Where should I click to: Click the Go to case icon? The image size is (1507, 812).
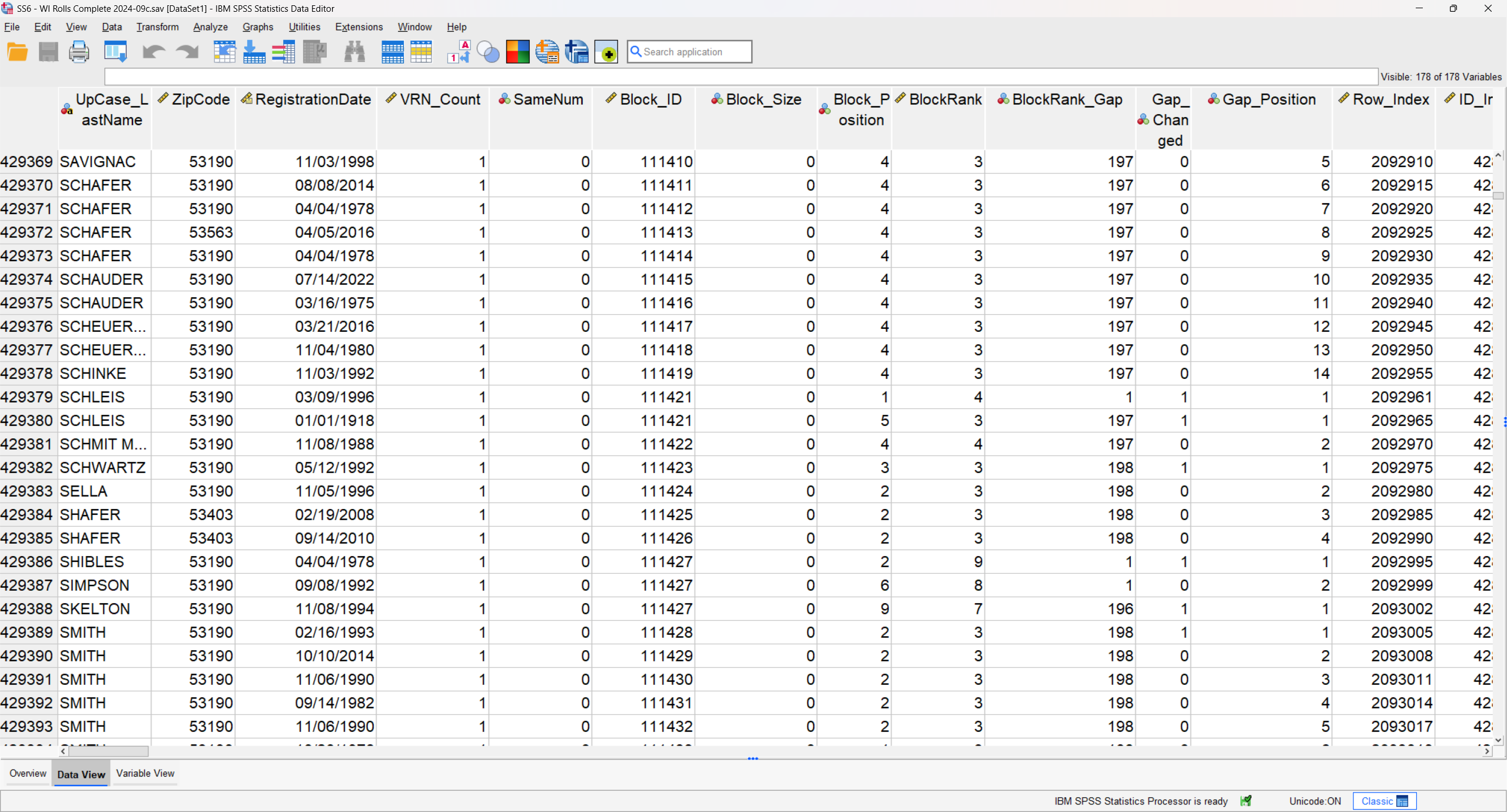pos(224,52)
